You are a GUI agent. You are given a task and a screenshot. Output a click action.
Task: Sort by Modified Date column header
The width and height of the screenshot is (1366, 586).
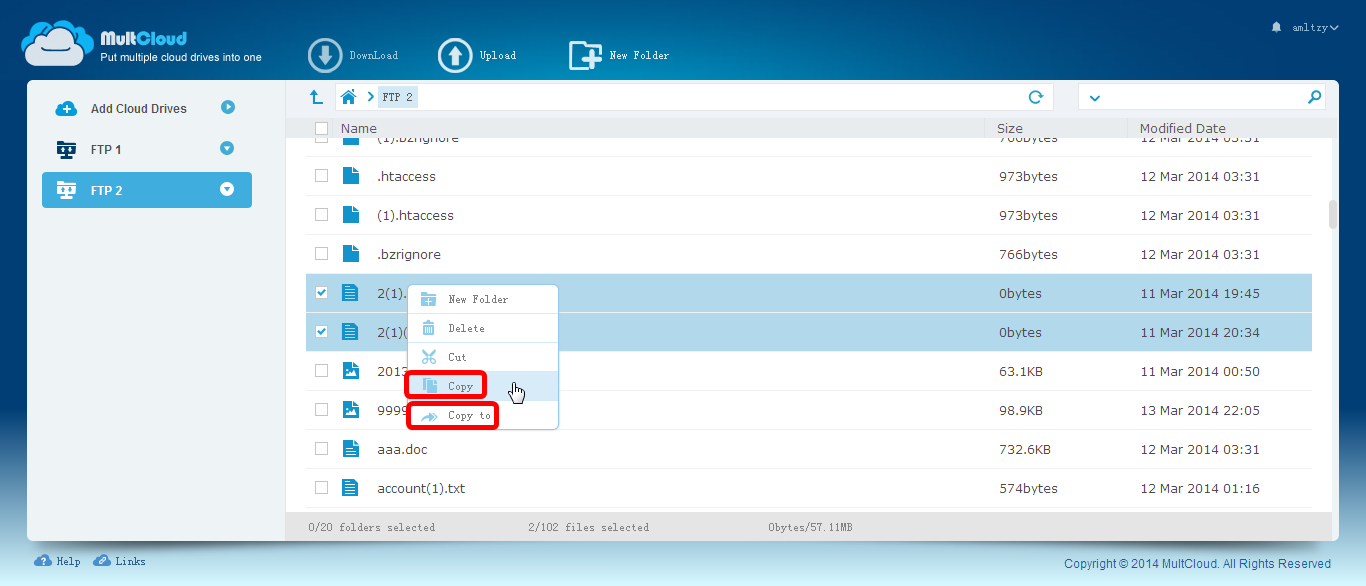[1183, 128]
